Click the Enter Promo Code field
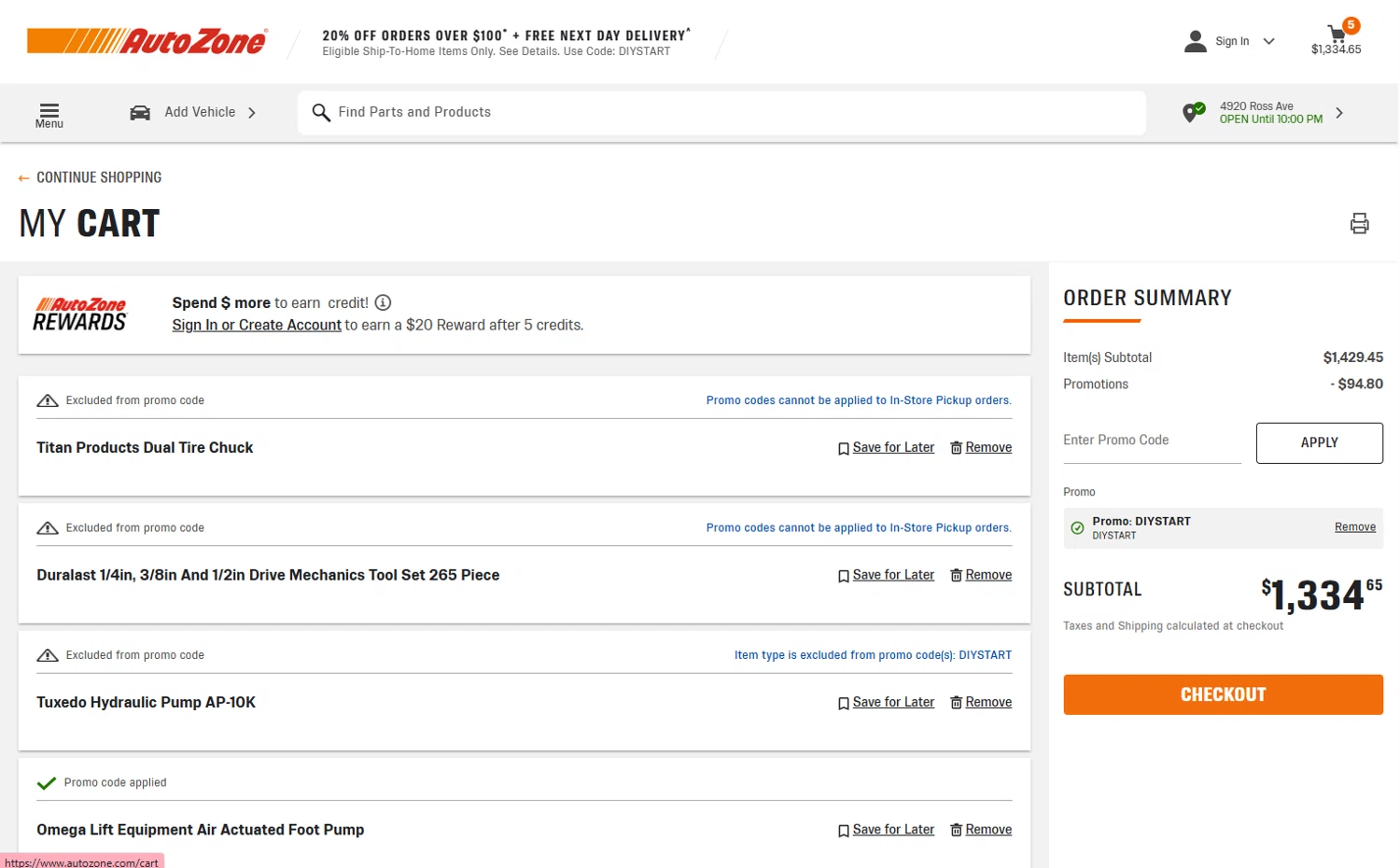 point(1151,441)
